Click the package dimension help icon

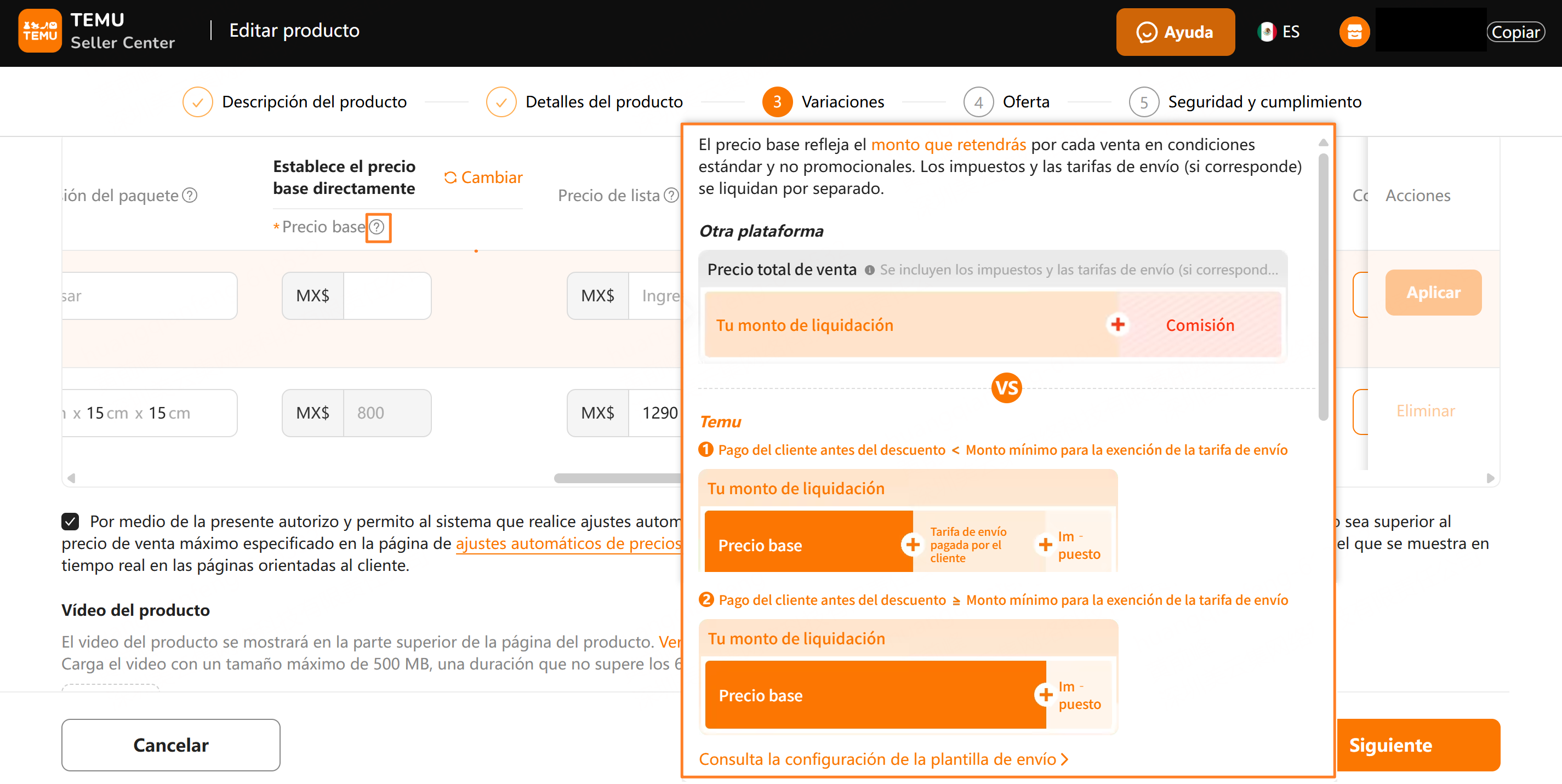[x=190, y=195]
